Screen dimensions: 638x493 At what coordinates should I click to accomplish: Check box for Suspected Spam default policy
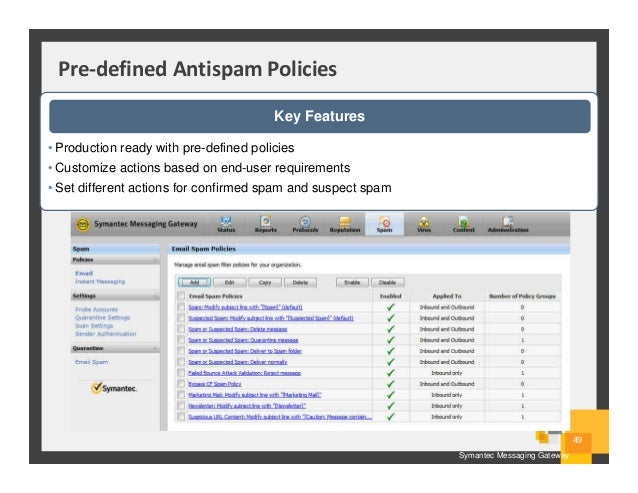pyautogui.click(x=181, y=318)
